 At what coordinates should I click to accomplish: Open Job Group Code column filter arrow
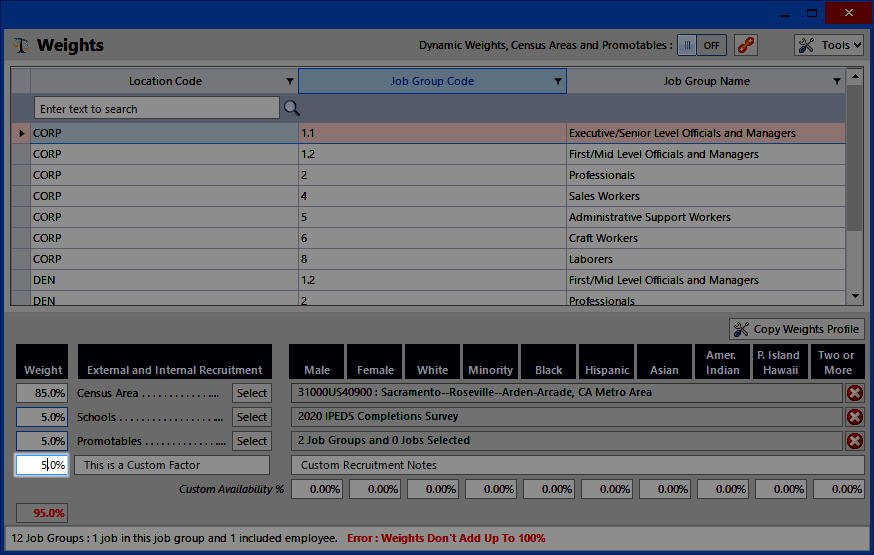click(x=558, y=82)
